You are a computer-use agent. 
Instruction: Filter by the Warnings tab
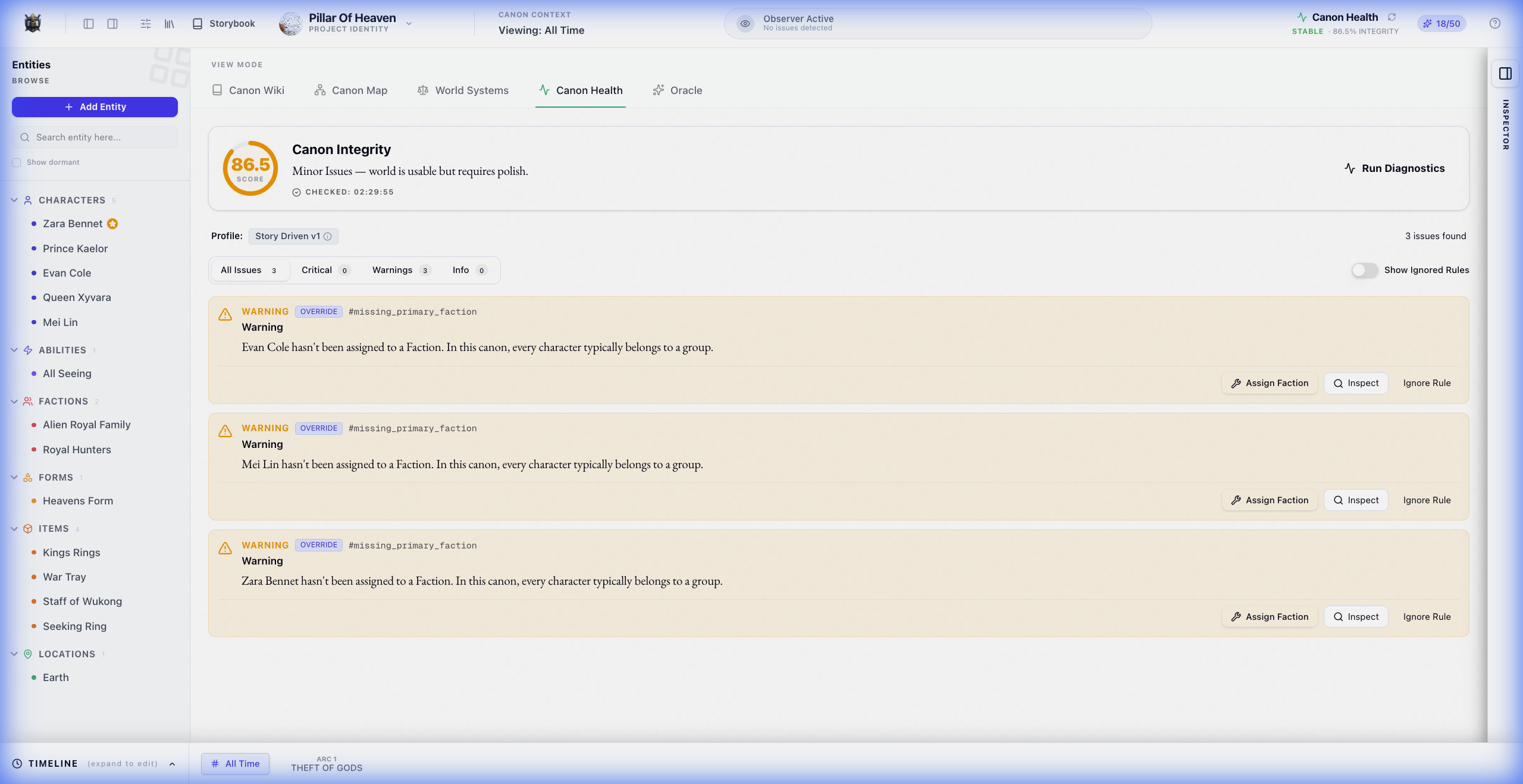400,270
